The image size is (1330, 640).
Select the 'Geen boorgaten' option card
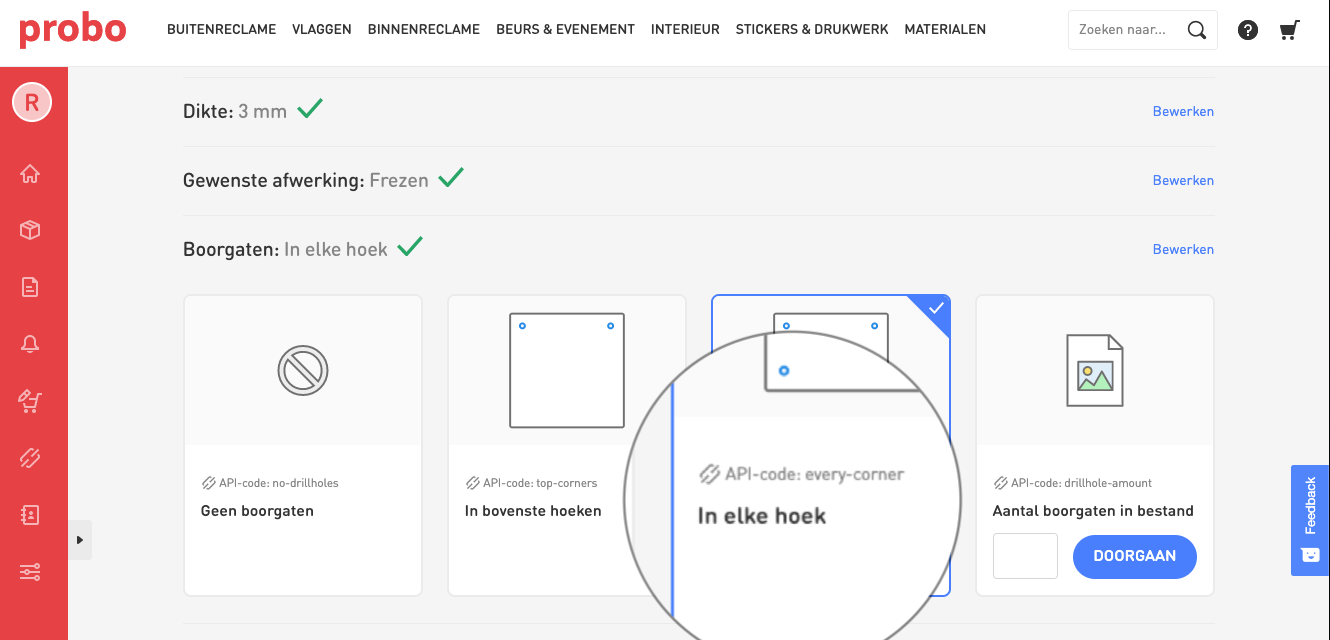pyautogui.click(x=303, y=445)
